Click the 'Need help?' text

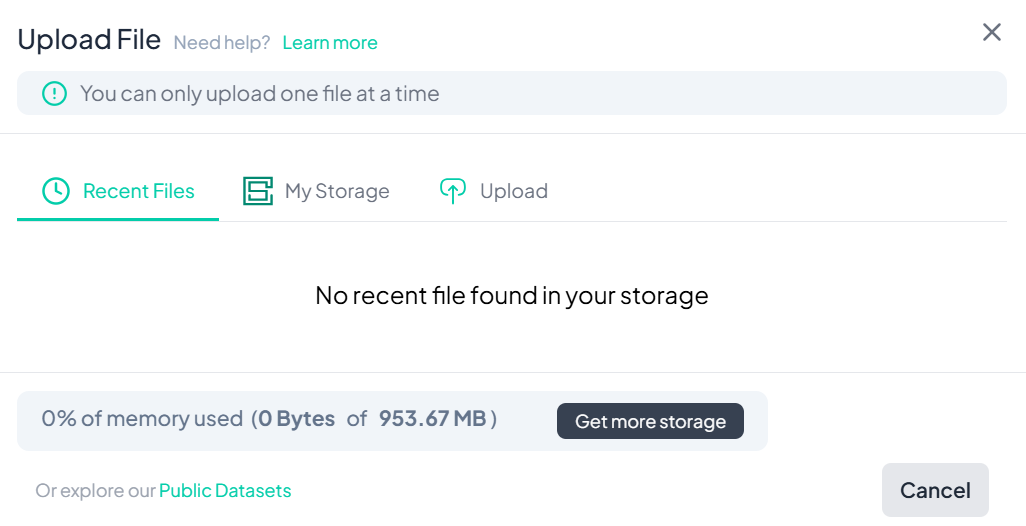point(222,43)
